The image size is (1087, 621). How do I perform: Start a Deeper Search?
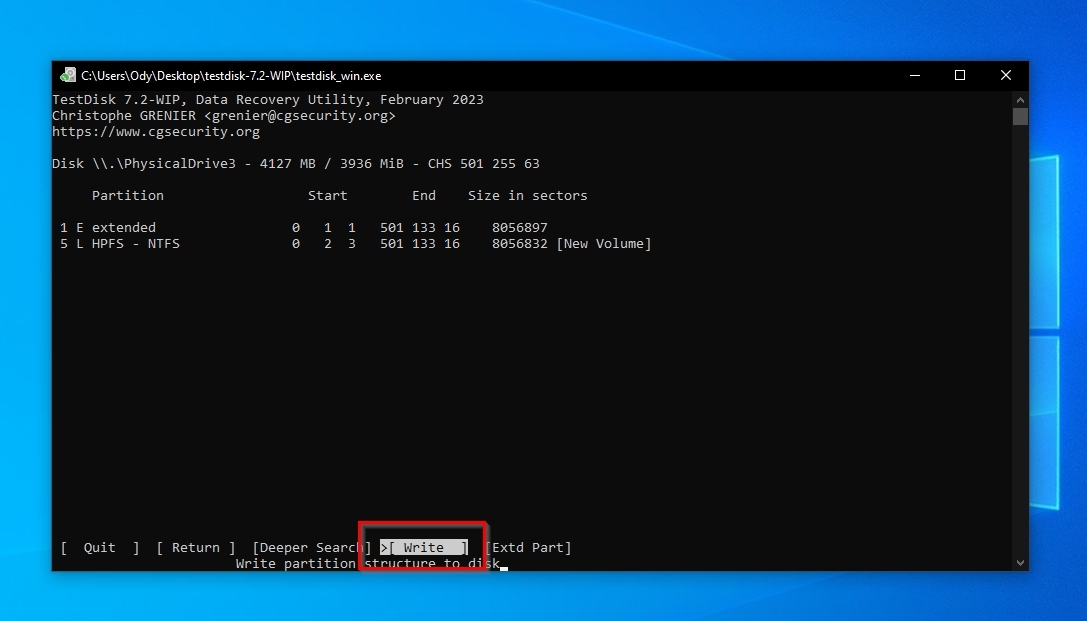pos(310,547)
